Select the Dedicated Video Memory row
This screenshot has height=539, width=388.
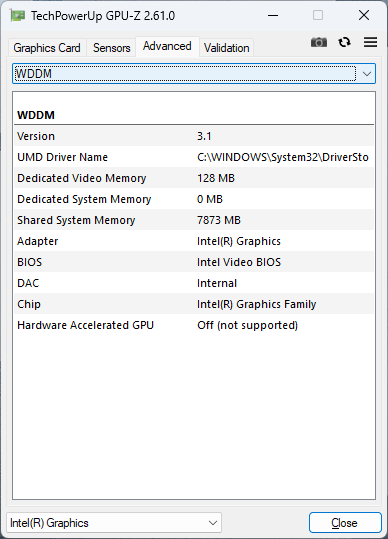(x=194, y=178)
